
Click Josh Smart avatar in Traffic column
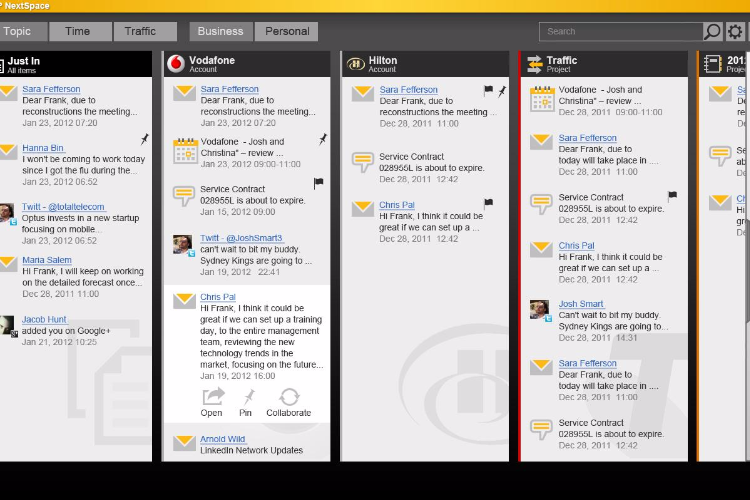pyautogui.click(x=540, y=310)
